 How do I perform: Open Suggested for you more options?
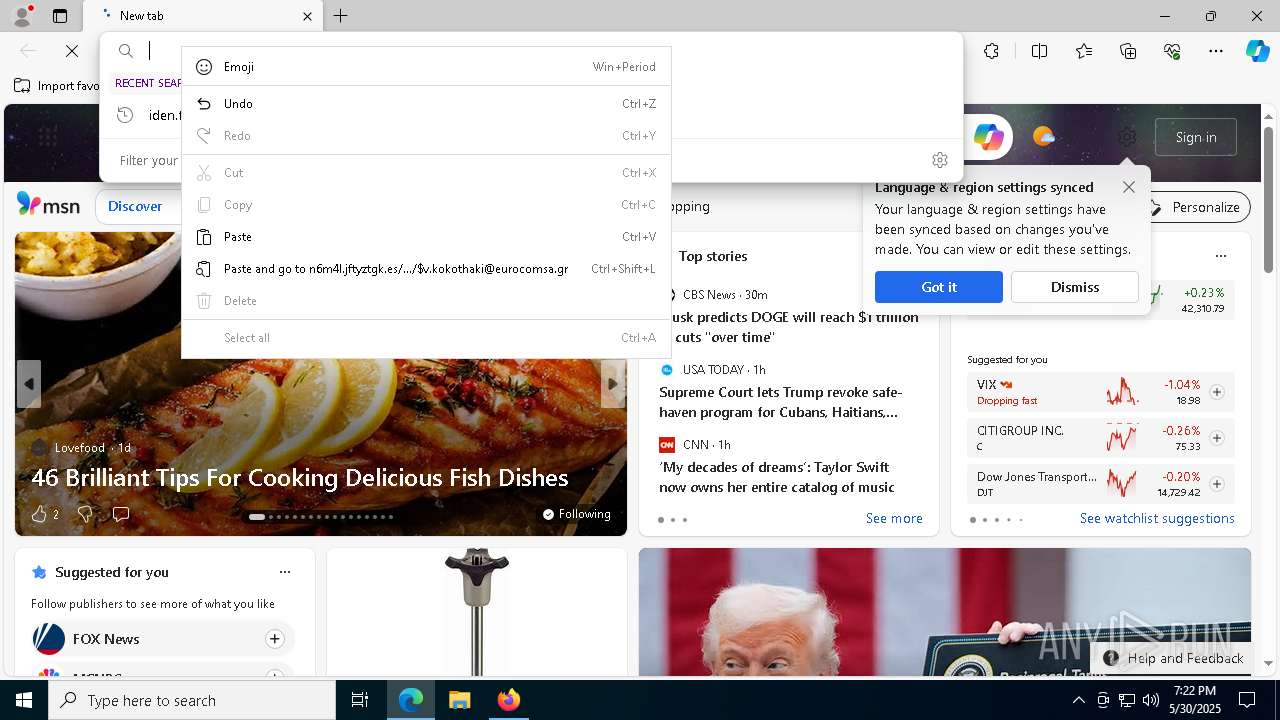click(285, 572)
